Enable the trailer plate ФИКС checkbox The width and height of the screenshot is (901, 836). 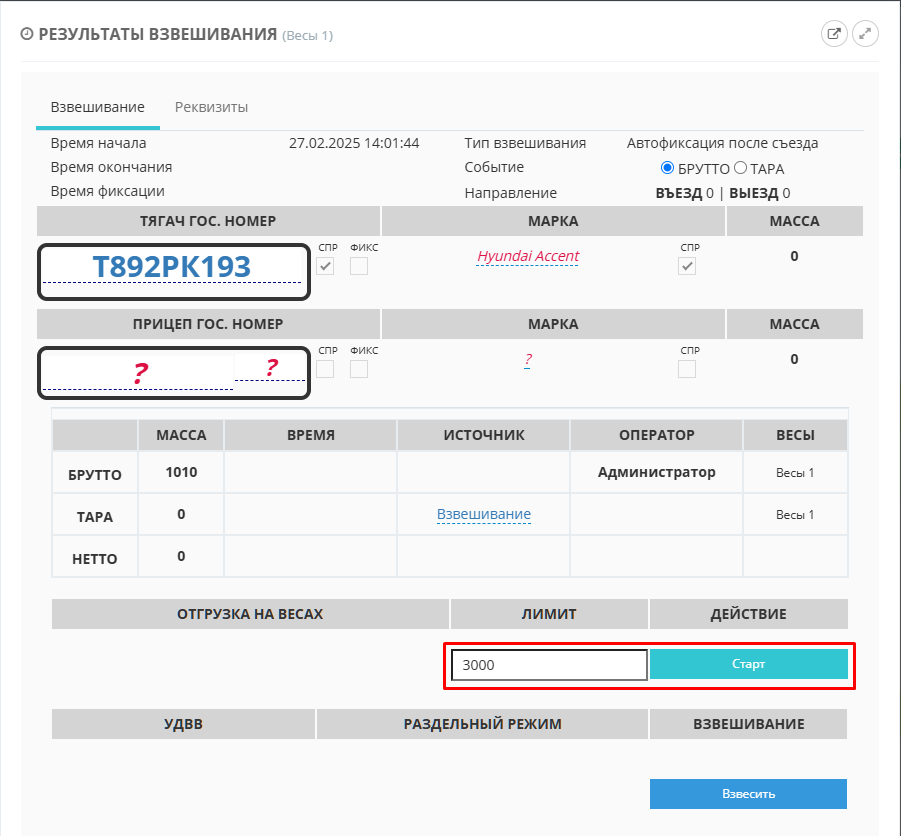pyautogui.click(x=359, y=369)
